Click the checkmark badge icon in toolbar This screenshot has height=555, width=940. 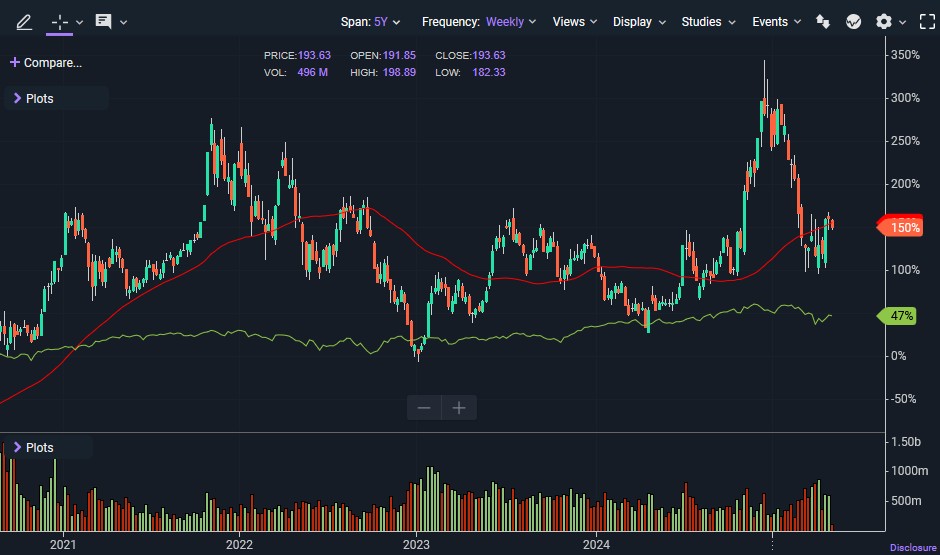(853, 21)
